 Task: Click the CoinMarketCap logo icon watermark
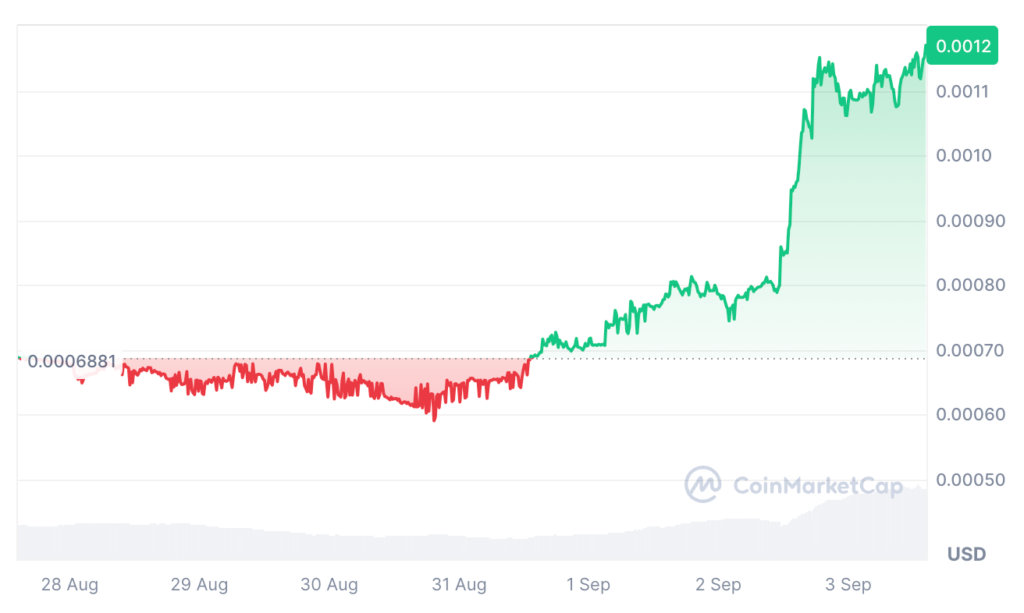[x=703, y=485]
